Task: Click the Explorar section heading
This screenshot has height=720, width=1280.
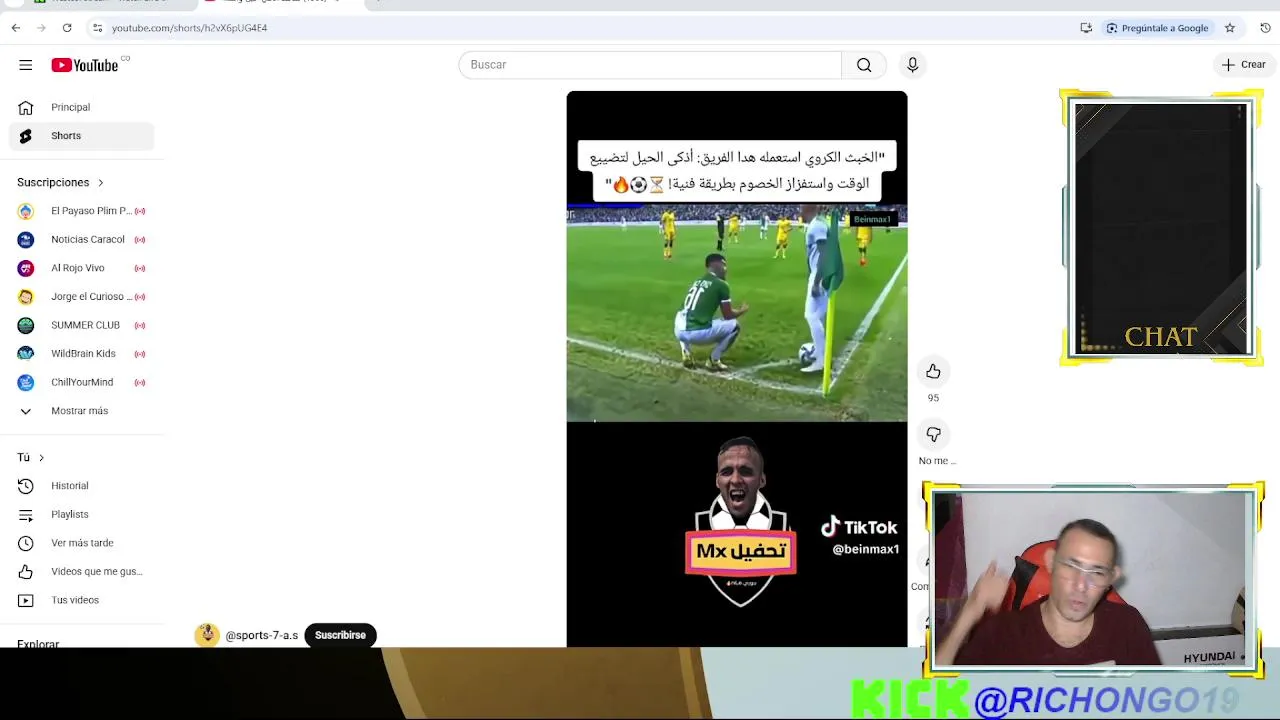Action: click(x=38, y=643)
